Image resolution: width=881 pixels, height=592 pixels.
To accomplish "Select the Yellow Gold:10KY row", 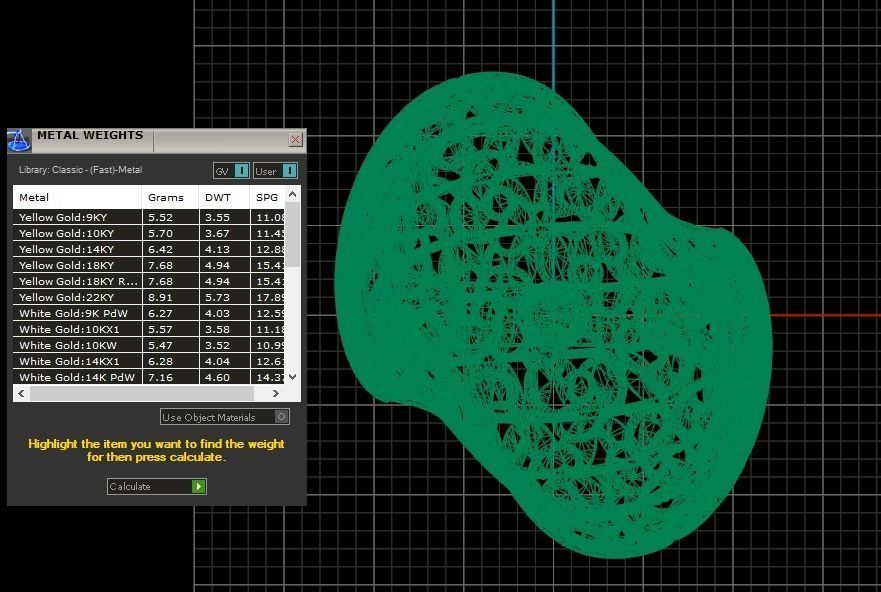I will click(x=148, y=233).
